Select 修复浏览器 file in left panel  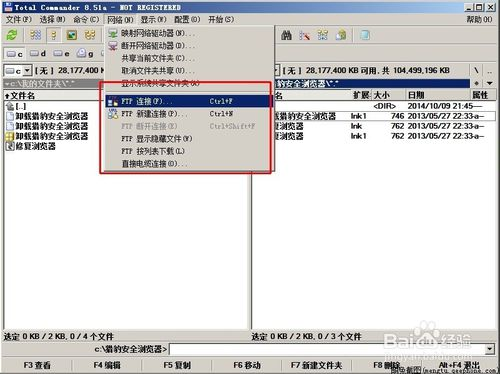point(35,146)
